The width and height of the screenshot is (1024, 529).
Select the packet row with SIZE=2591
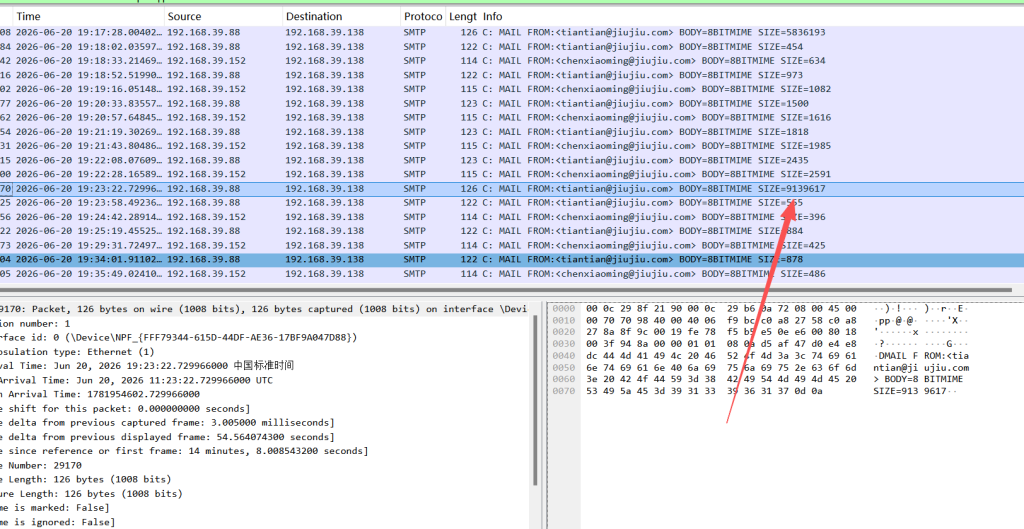pos(512,174)
